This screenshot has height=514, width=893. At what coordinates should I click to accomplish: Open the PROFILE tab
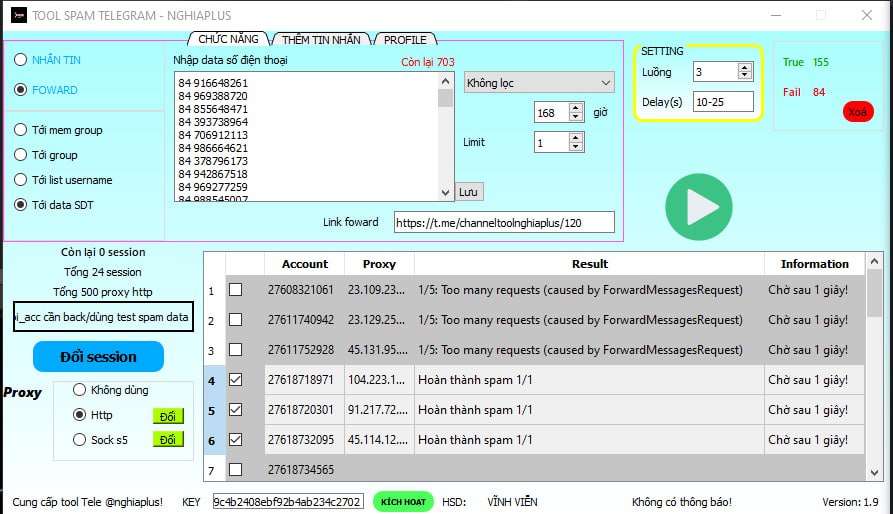click(x=405, y=40)
